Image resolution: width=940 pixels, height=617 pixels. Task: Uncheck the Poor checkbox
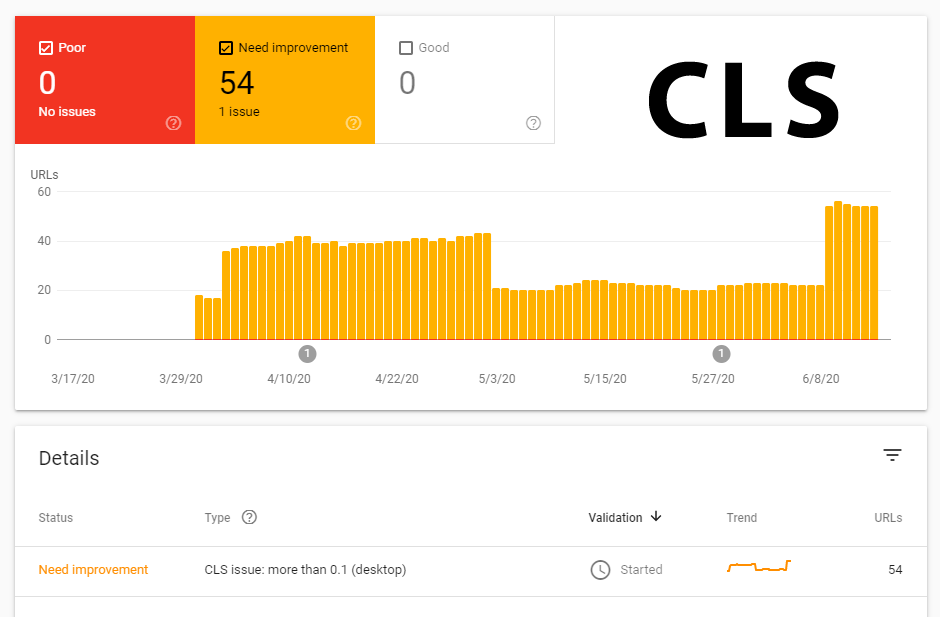pos(46,48)
